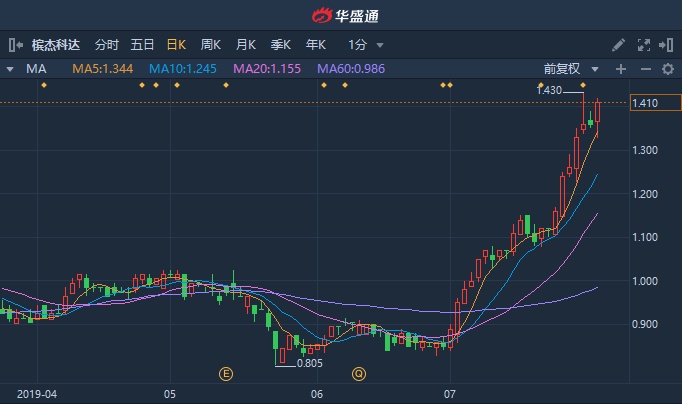Open the 前复权 adjustment dropdown

571,69
